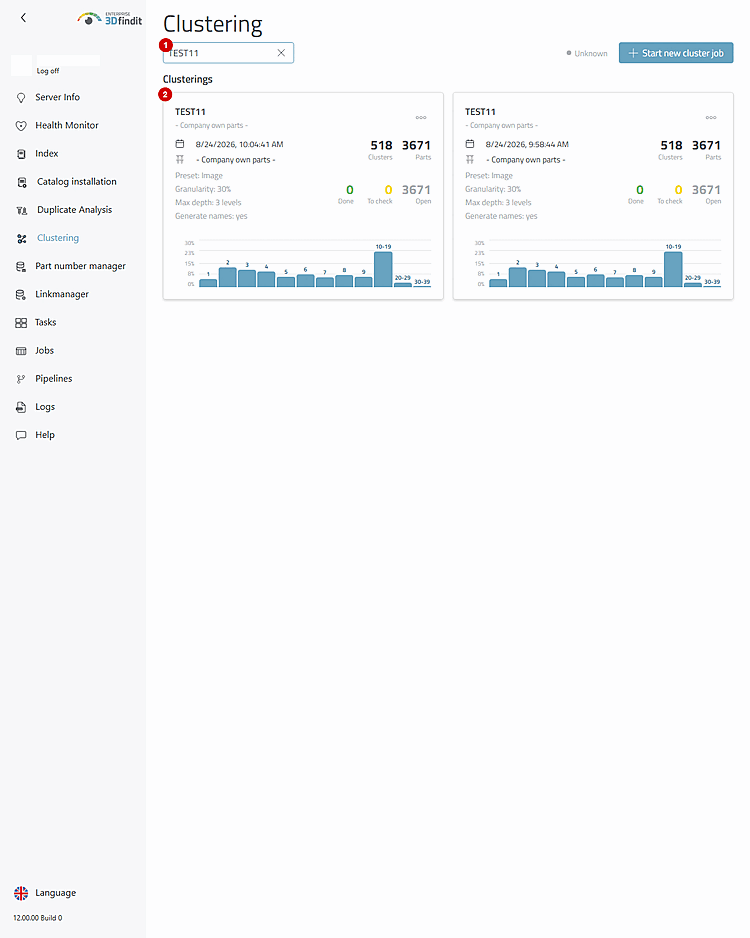Image resolution: width=750 pixels, height=938 pixels.
Task: View Logs page
Action: click(45, 406)
